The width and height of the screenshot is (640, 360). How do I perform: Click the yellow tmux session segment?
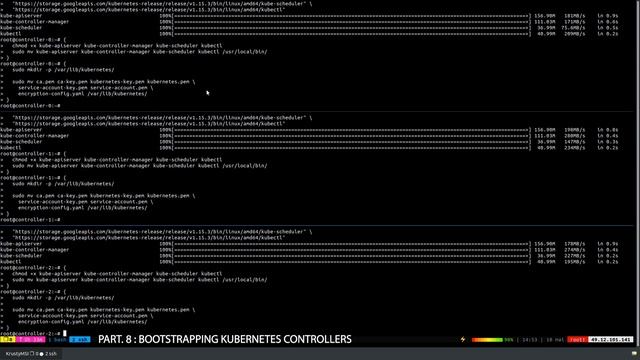tap(8, 340)
